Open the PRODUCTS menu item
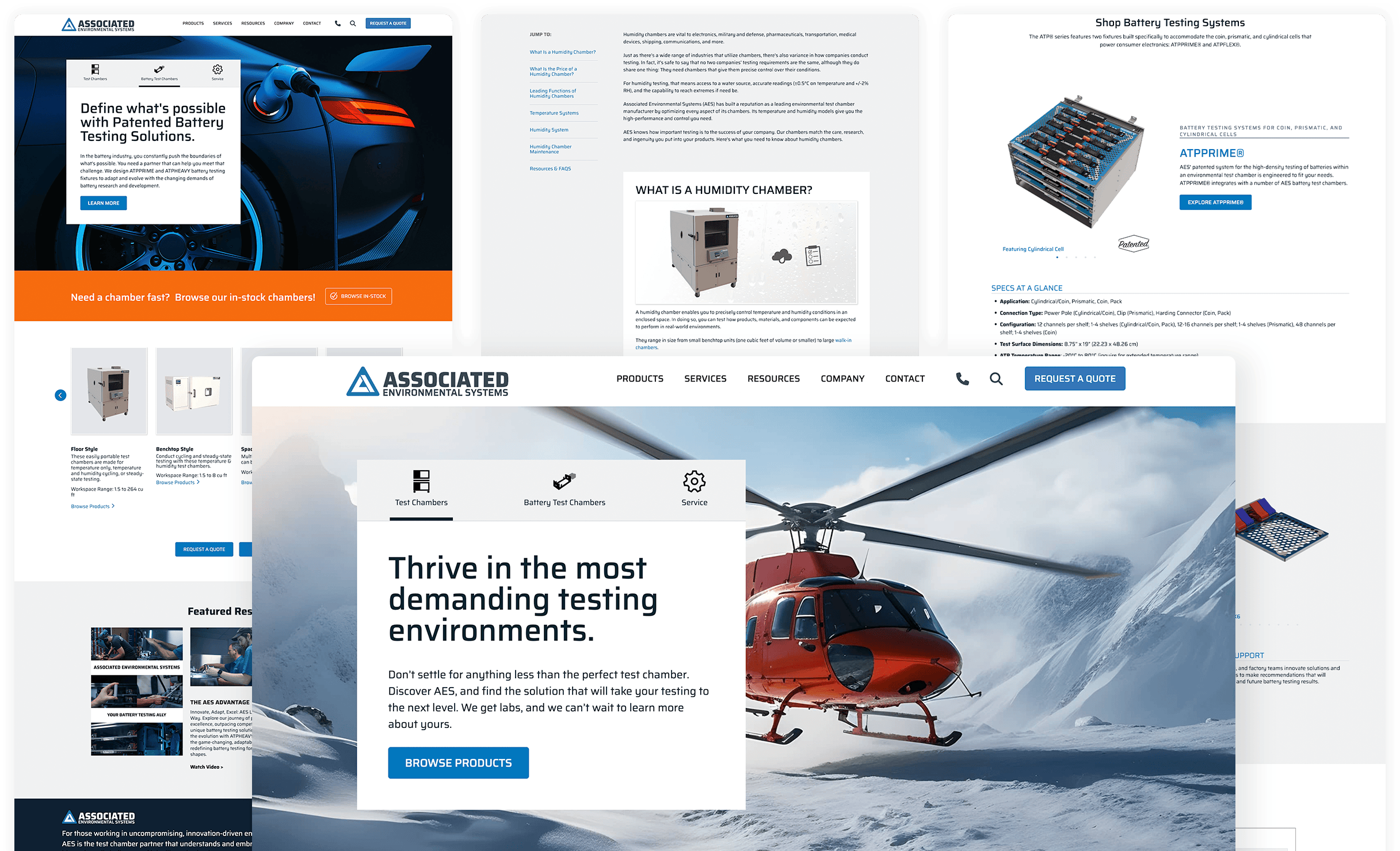1400x851 pixels. click(639, 378)
